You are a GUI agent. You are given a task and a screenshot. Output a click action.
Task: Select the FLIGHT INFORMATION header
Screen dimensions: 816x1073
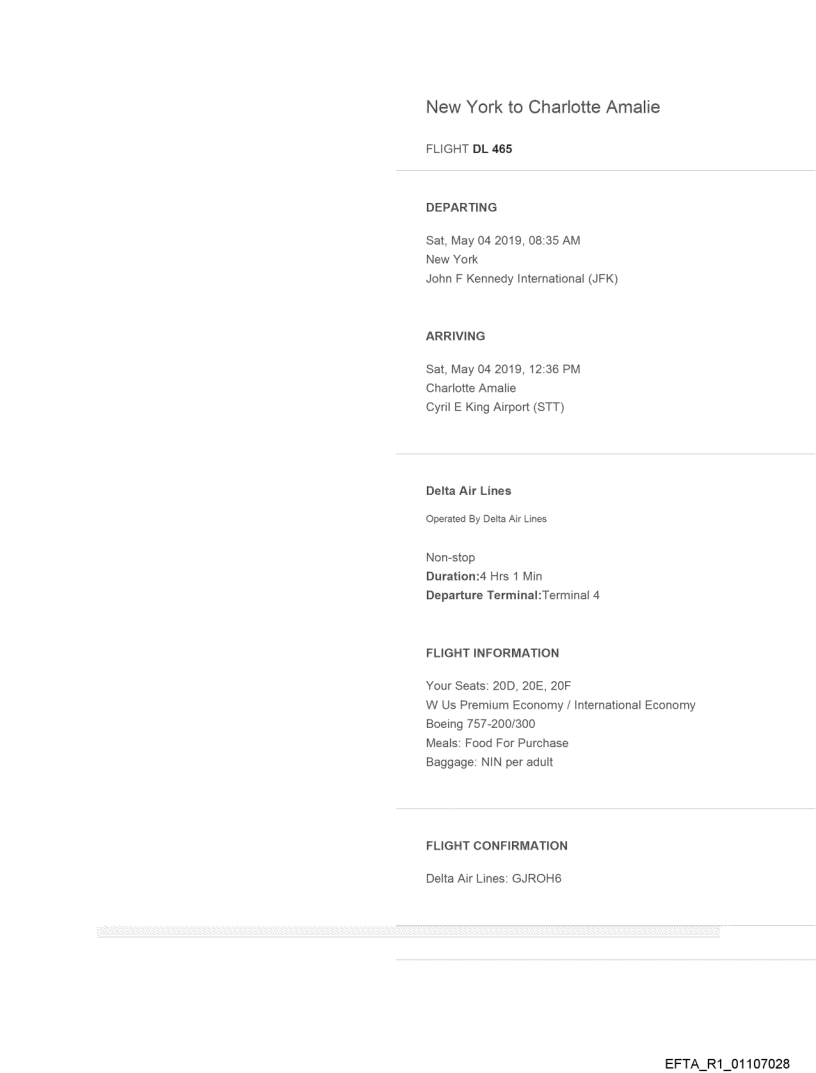492,653
